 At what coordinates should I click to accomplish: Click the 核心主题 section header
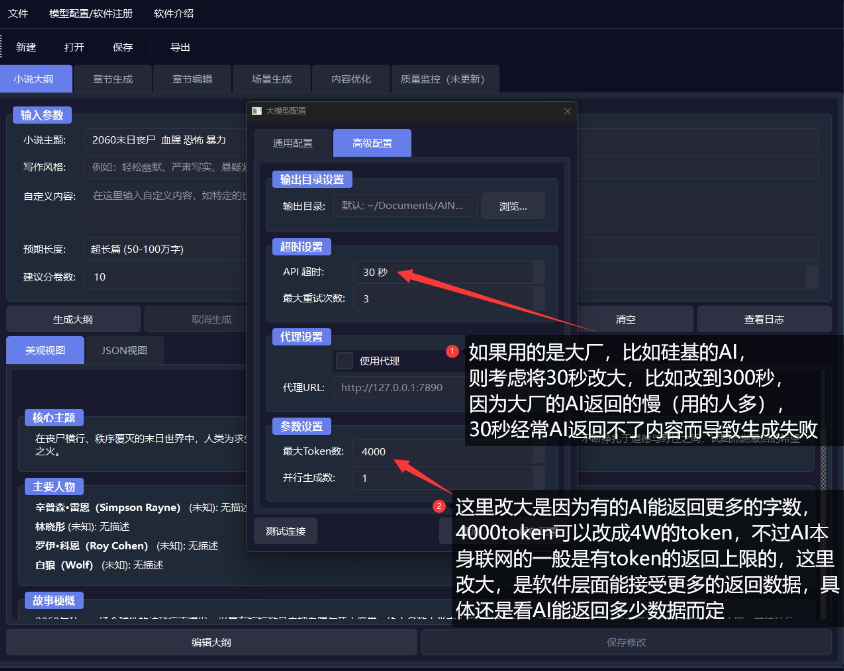tap(54, 418)
